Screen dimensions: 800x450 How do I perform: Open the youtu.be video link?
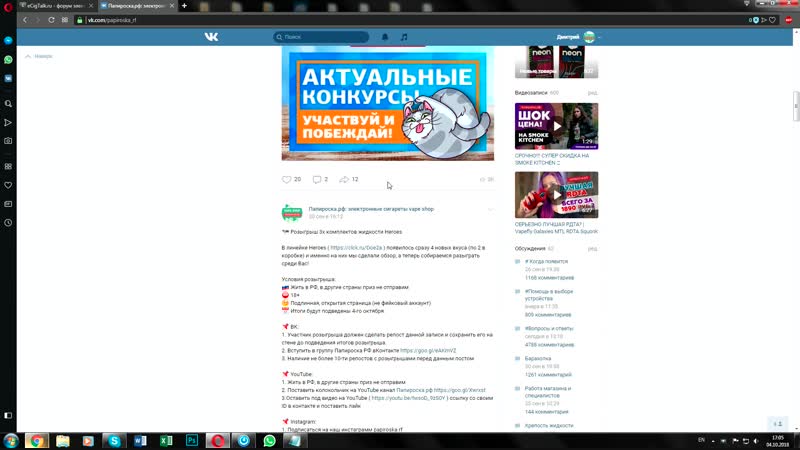click(408, 398)
